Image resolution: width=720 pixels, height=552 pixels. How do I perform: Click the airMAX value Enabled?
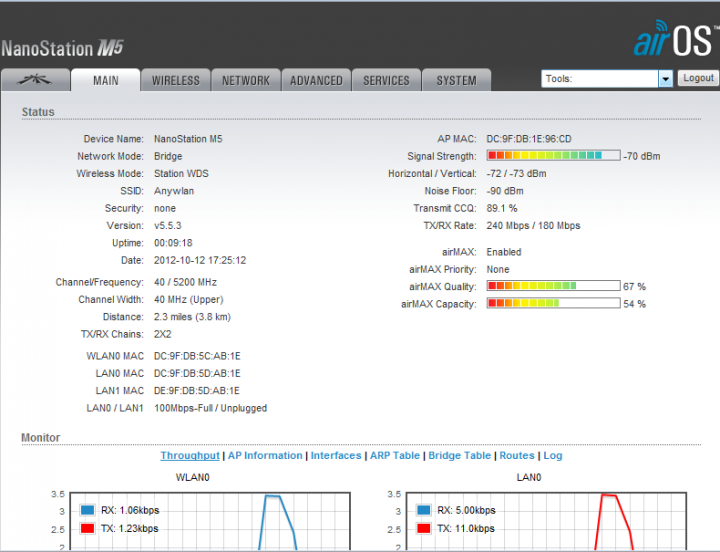click(x=504, y=252)
